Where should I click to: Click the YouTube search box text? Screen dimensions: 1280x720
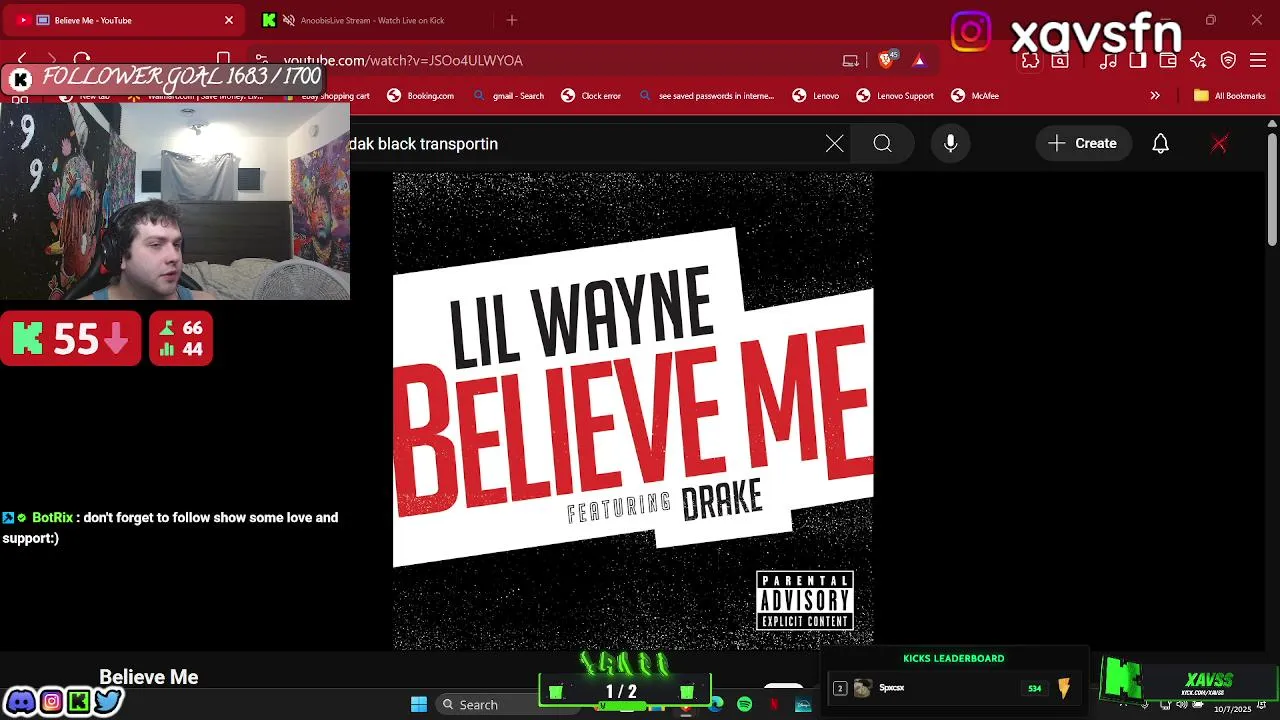click(x=423, y=144)
